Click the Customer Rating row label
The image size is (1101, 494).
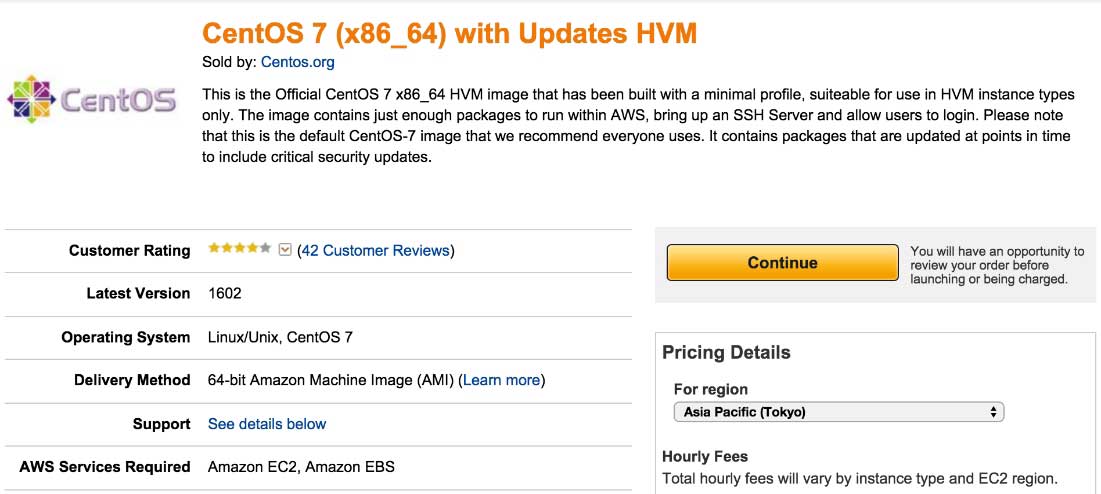(x=129, y=251)
